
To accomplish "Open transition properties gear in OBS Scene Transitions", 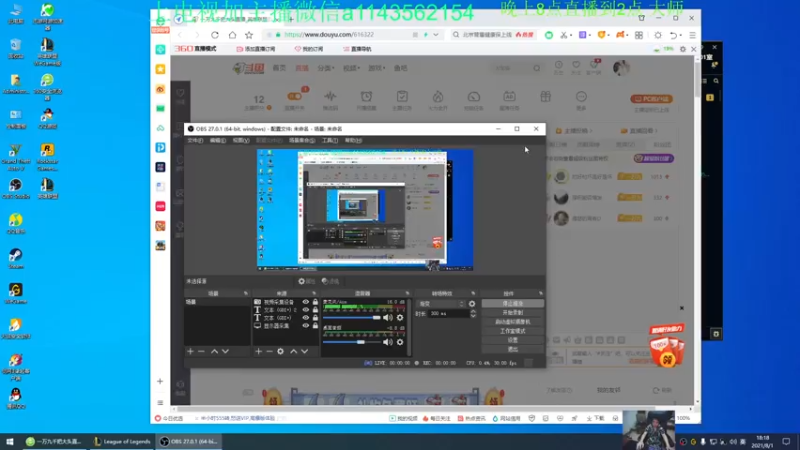I will point(472,304).
